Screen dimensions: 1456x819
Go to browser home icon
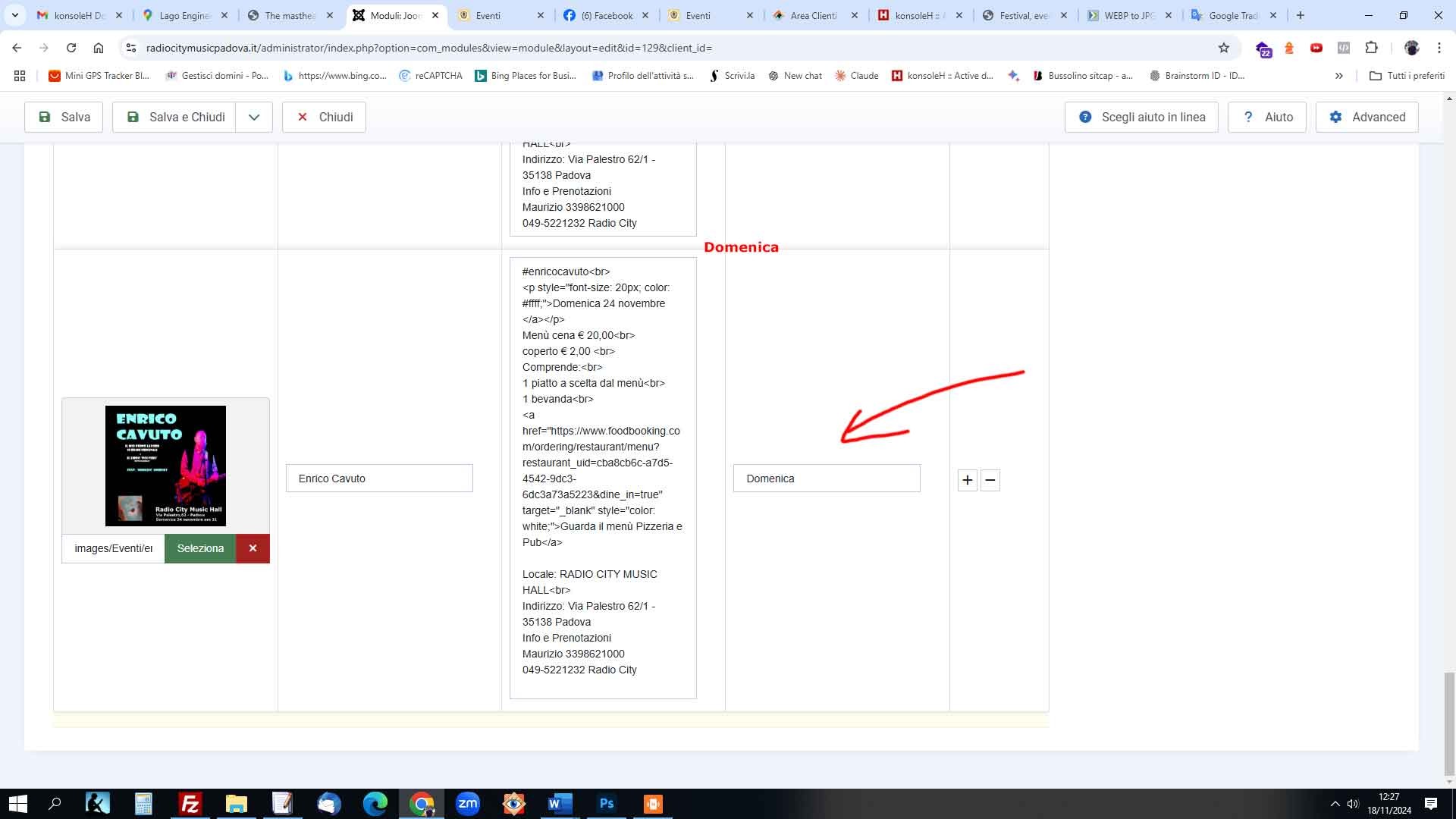[99, 48]
